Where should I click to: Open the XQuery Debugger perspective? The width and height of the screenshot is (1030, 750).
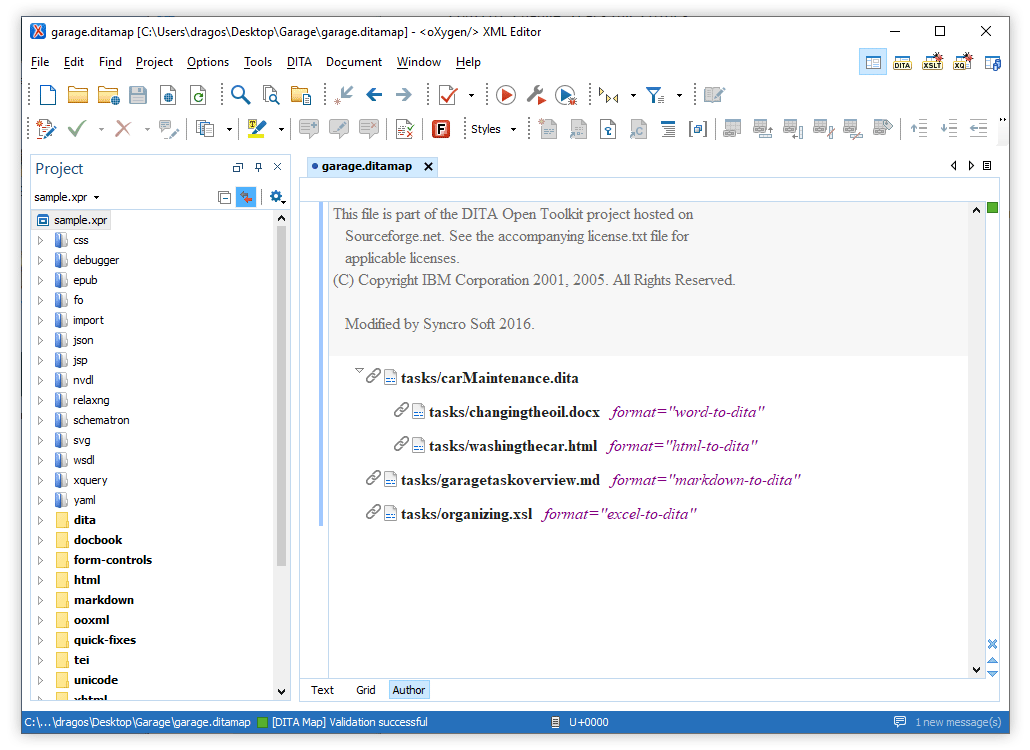tap(962, 62)
